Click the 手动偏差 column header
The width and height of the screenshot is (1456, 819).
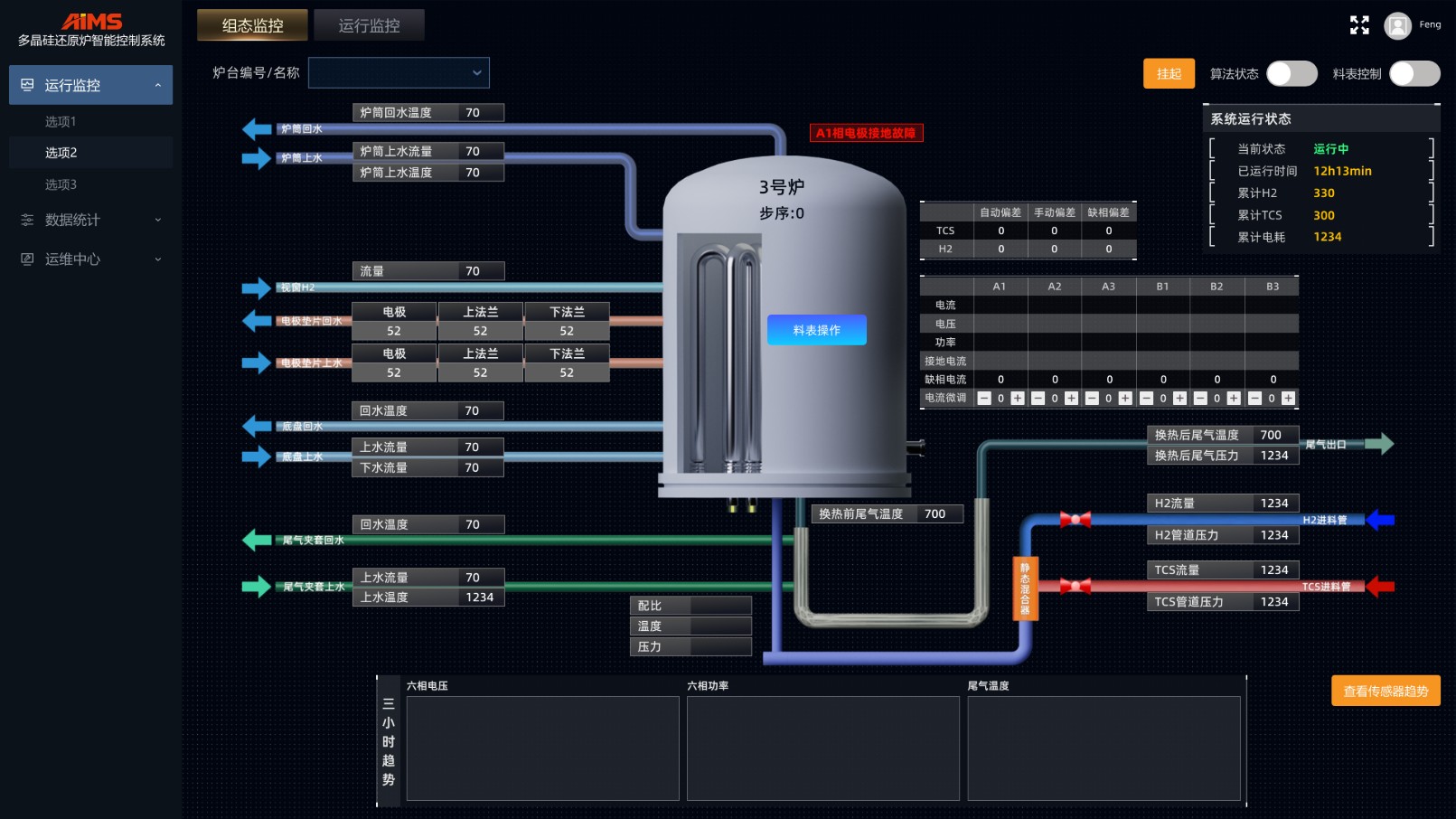point(1055,212)
